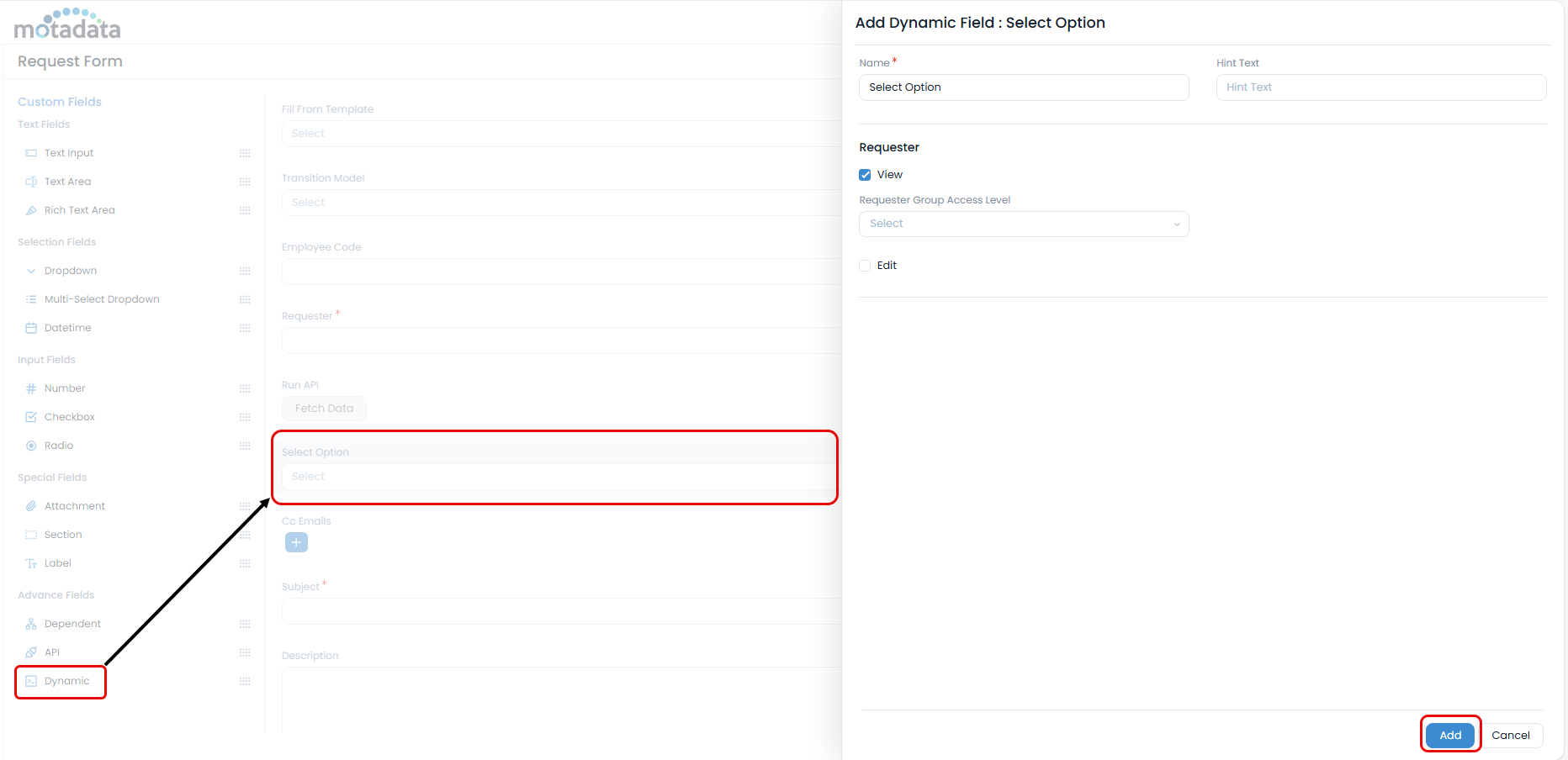This screenshot has width=1568, height=760.
Task: Click the drag handle for Radio
Action: tap(245, 446)
